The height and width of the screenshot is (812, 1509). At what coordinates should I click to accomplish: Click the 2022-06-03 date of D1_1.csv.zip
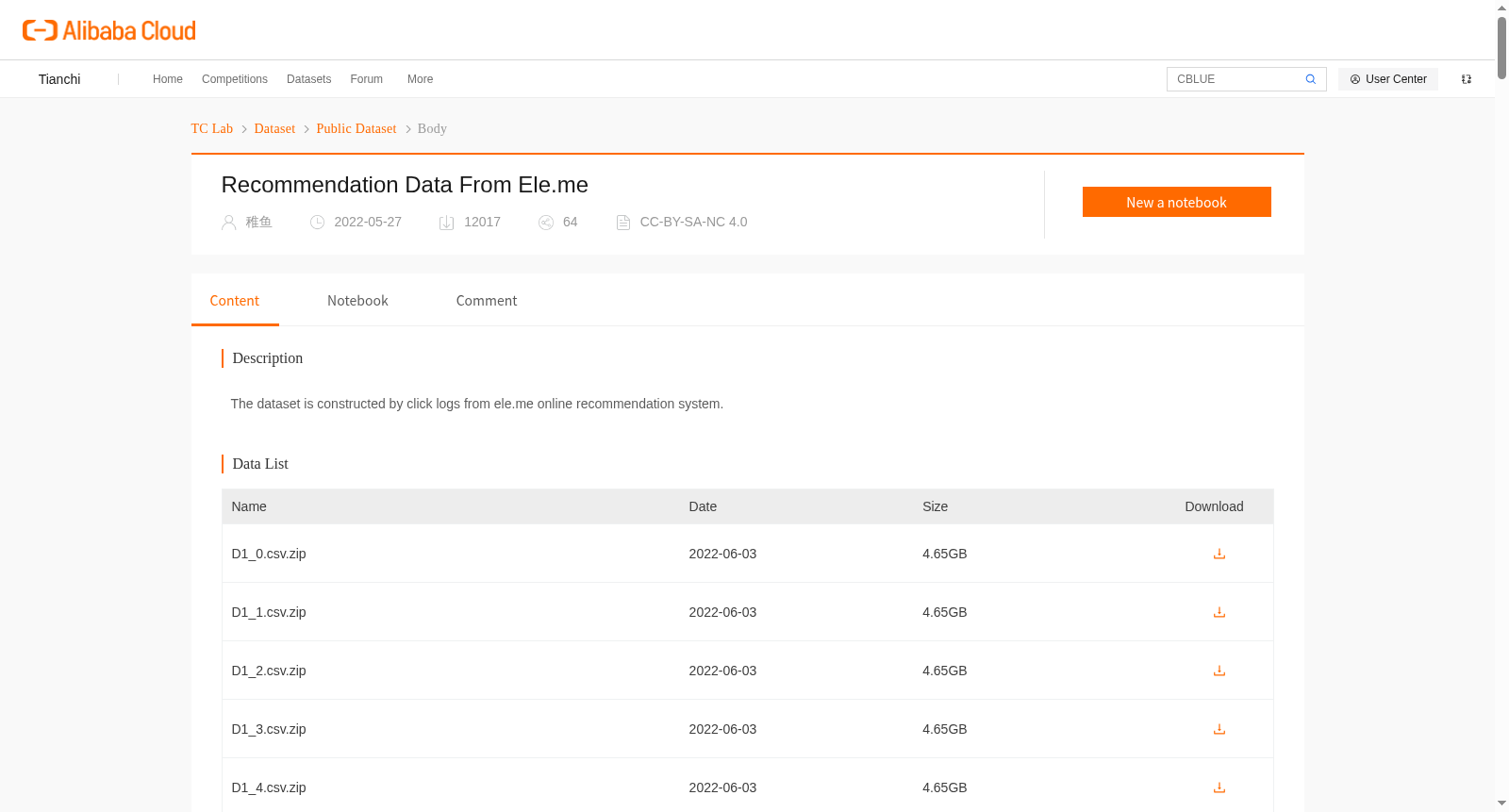722,612
